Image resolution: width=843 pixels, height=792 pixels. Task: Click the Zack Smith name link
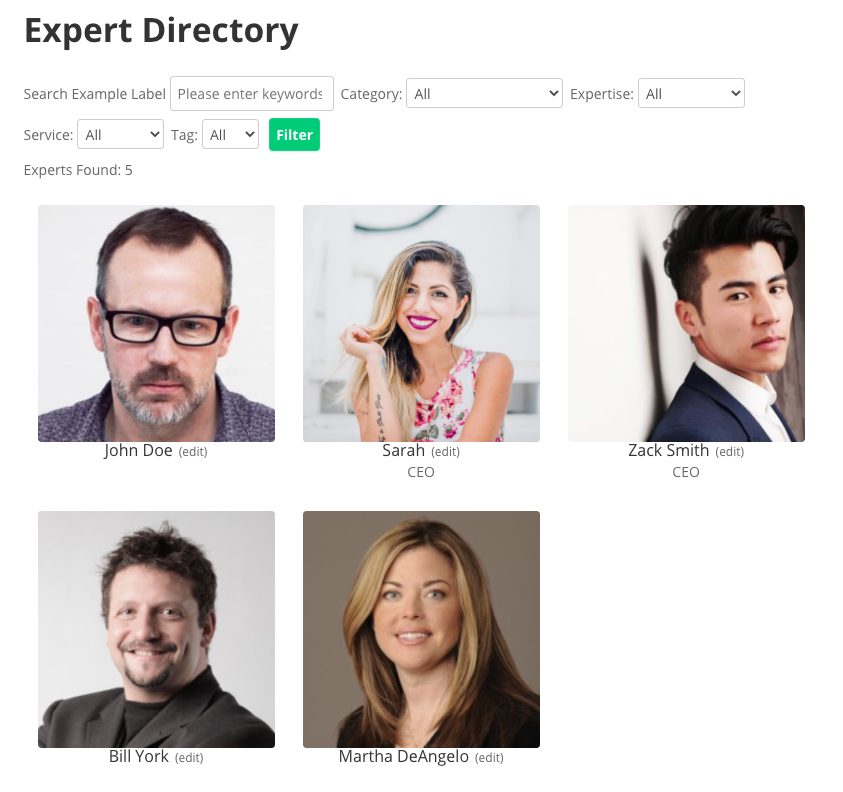pyautogui.click(x=668, y=451)
